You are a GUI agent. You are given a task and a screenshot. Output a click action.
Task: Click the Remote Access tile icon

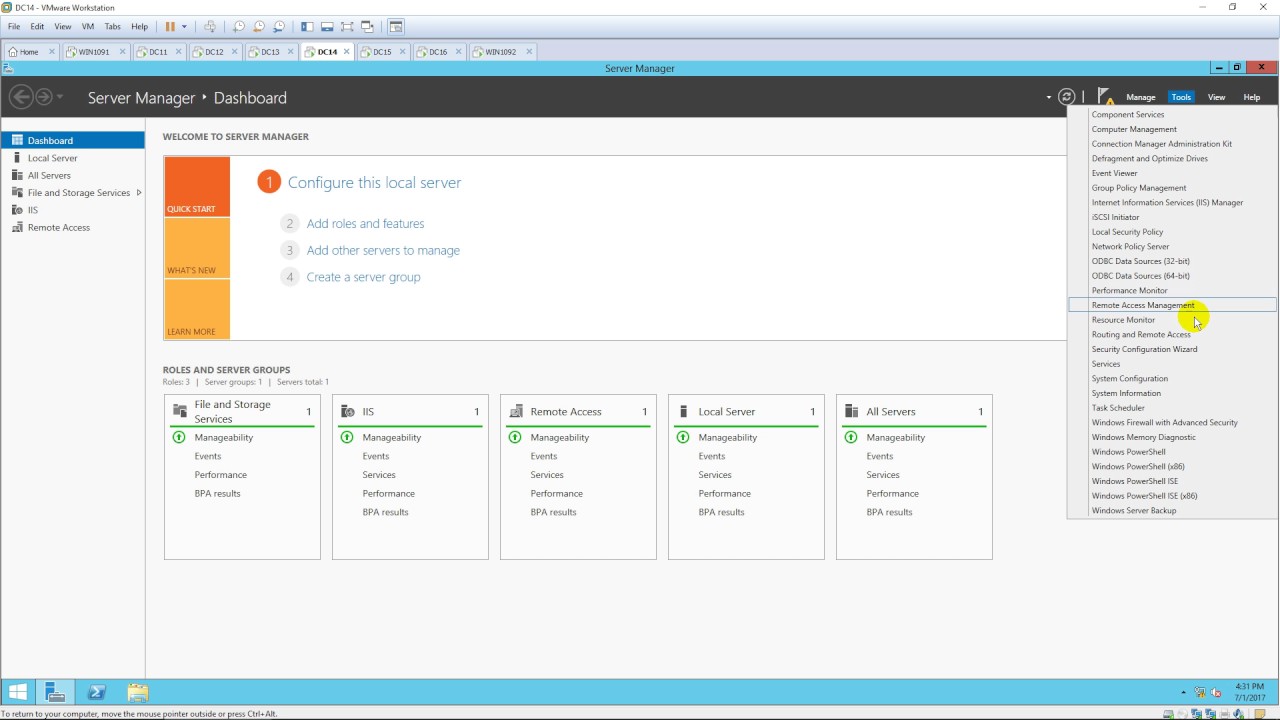click(x=516, y=411)
